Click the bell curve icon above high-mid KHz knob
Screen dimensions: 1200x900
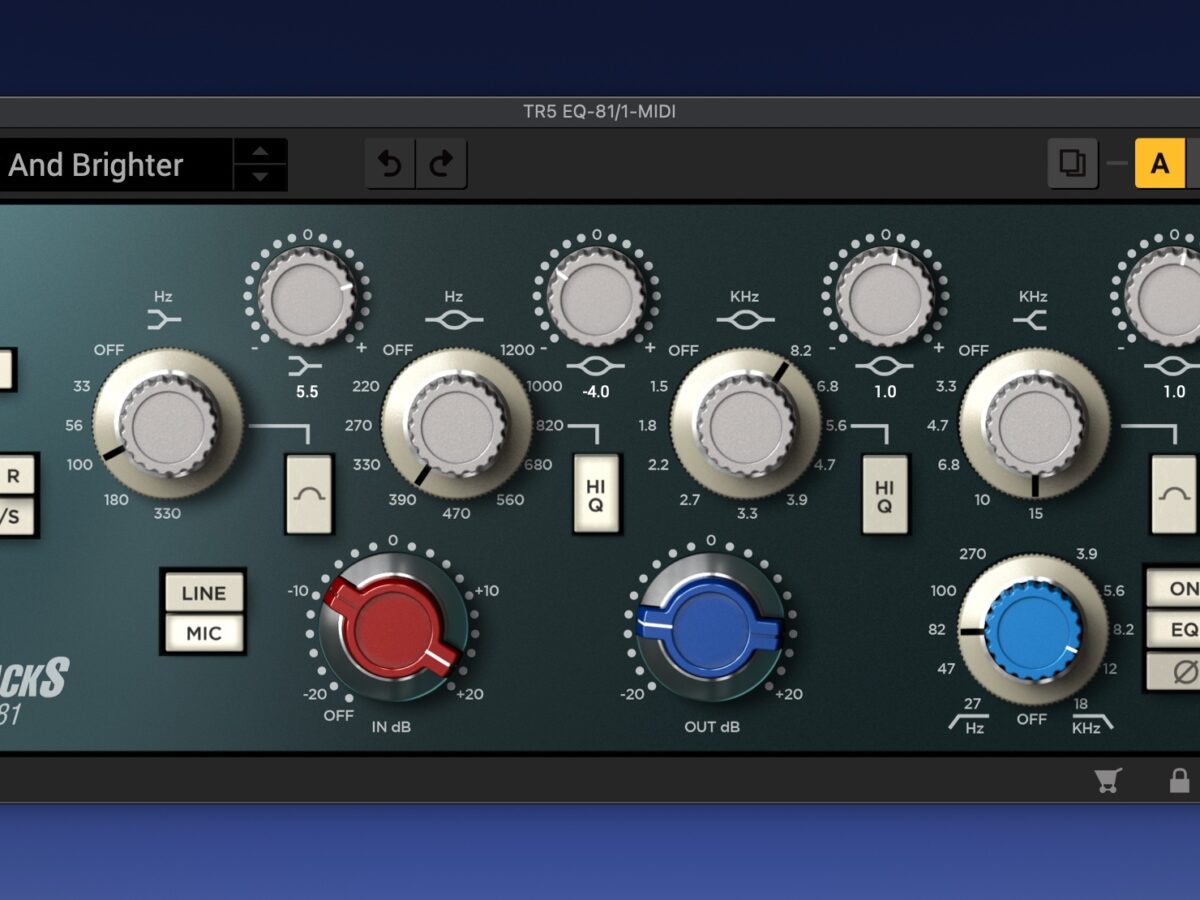744,320
